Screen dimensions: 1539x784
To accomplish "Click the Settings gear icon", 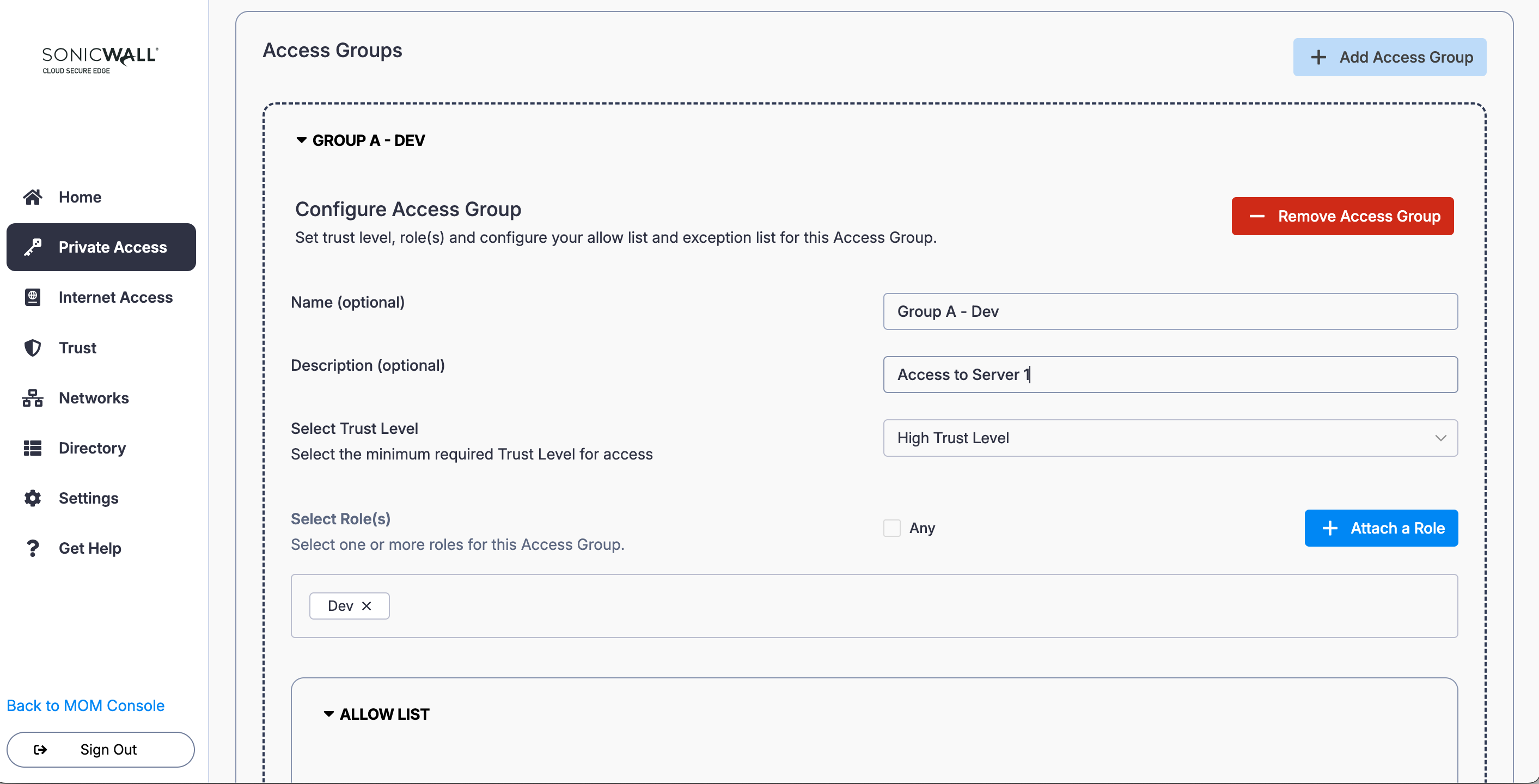I will coord(32,498).
